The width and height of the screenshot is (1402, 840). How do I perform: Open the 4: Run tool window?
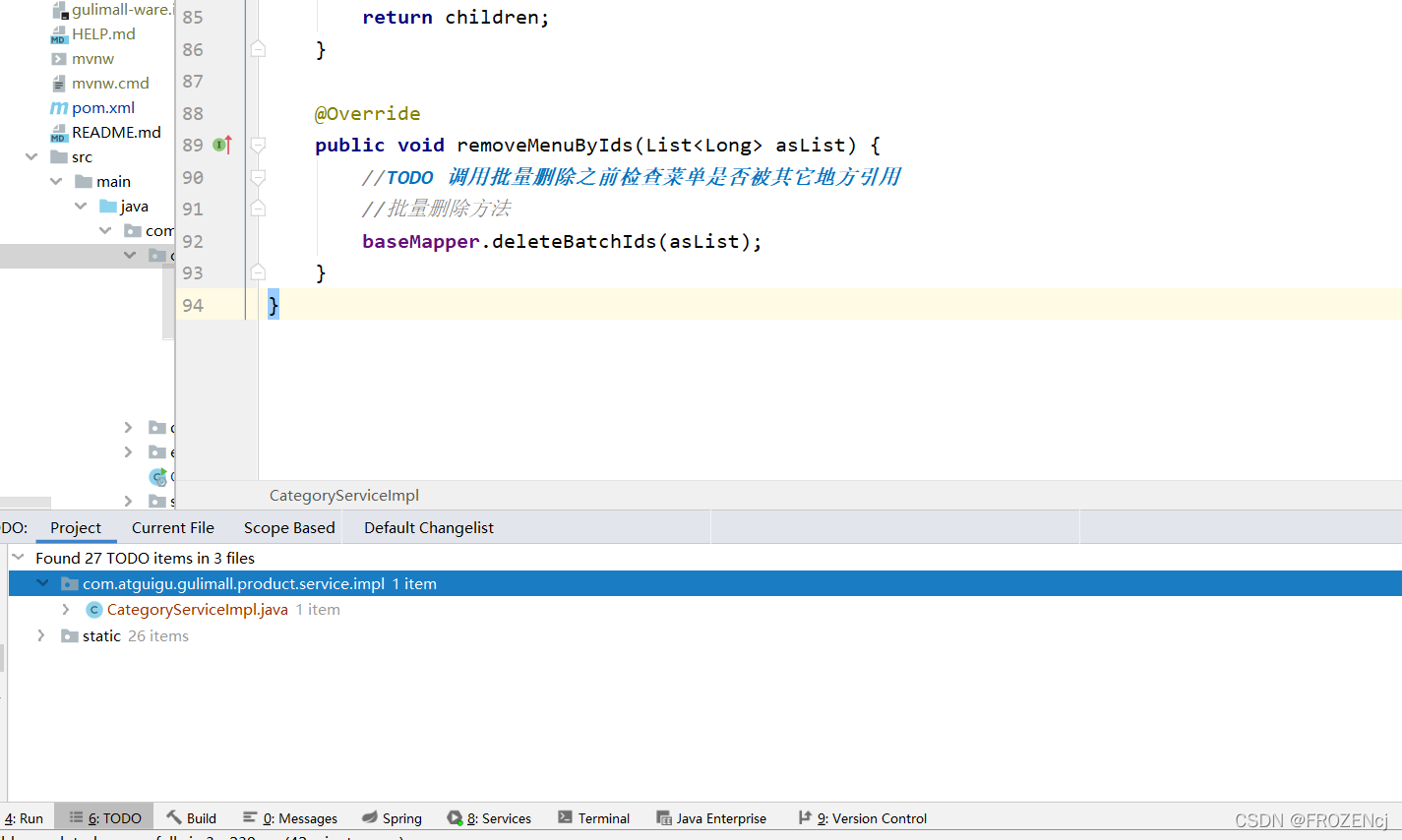coord(24,818)
